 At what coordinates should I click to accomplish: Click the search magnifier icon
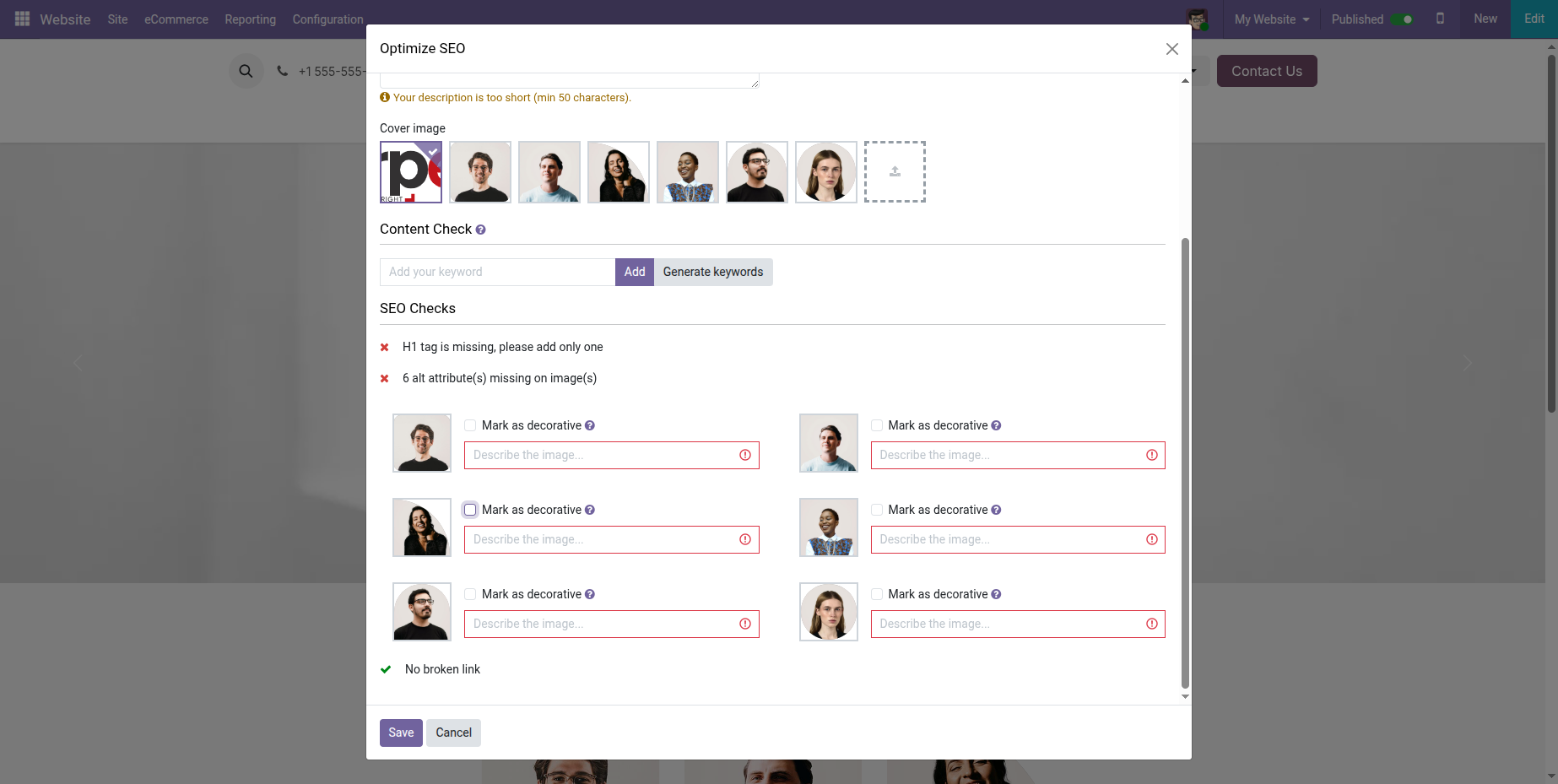(246, 72)
